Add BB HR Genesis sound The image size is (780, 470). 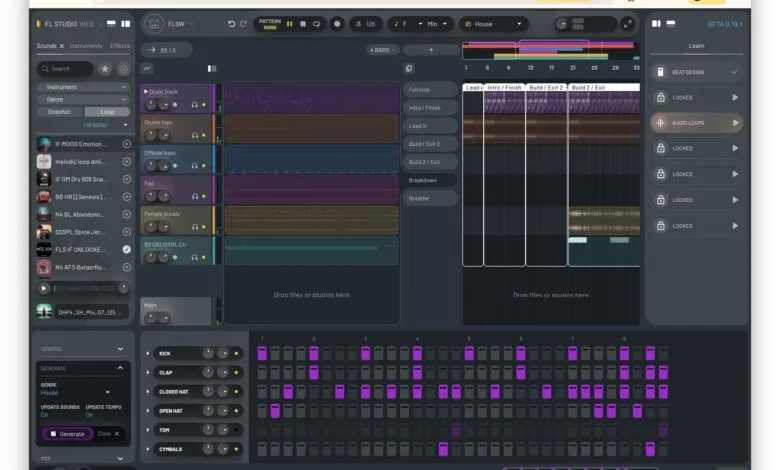(127, 197)
